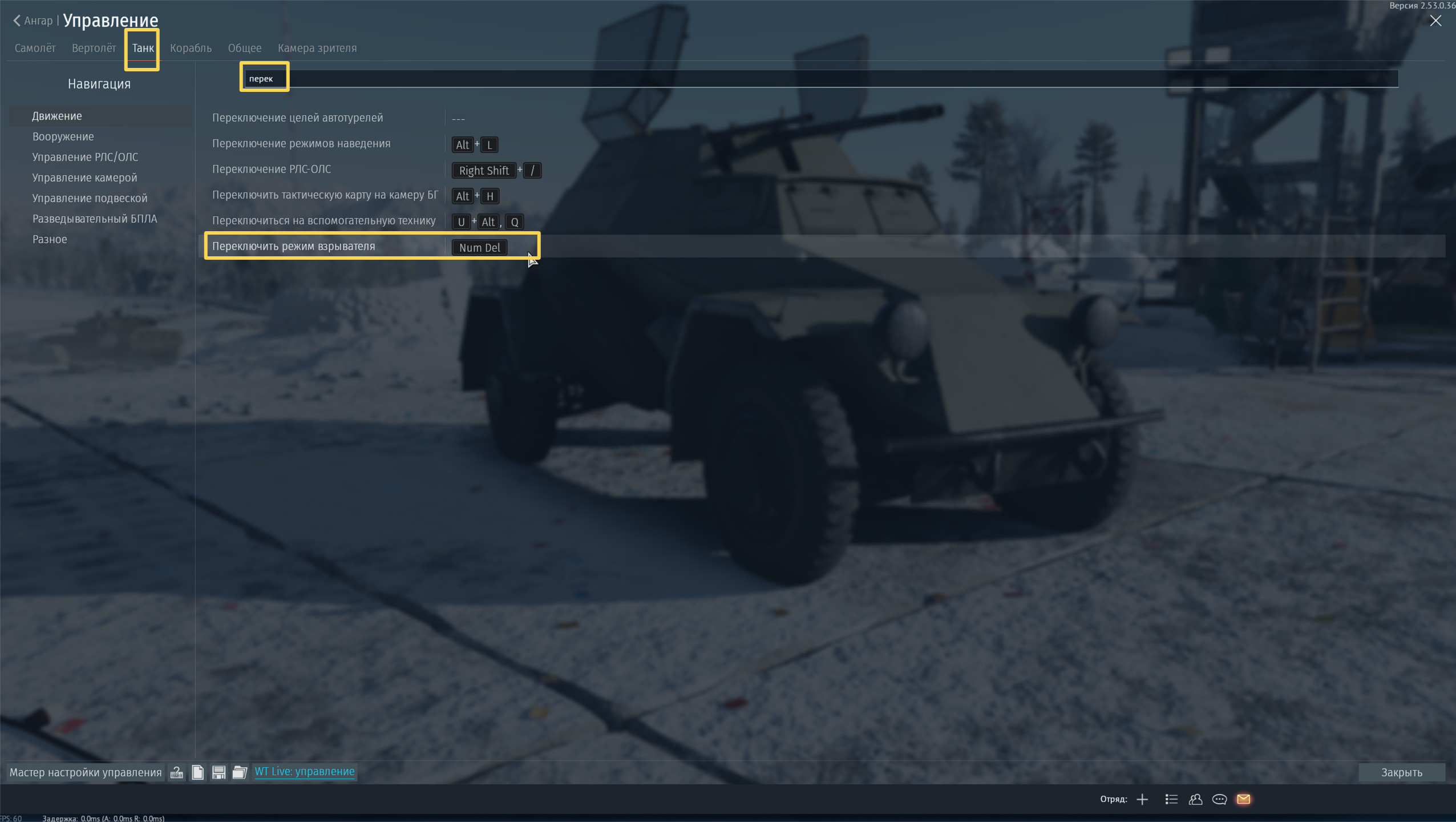Select Разведывательный БПЛА navigation item
The height and width of the screenshot is (822, 1456).
coord(95,219)
